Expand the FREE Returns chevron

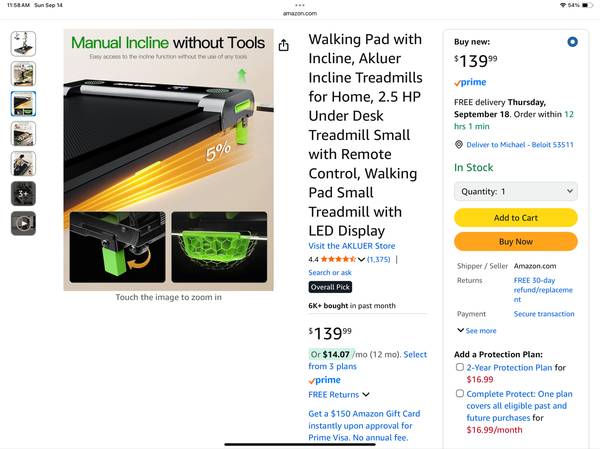[366, 394]
